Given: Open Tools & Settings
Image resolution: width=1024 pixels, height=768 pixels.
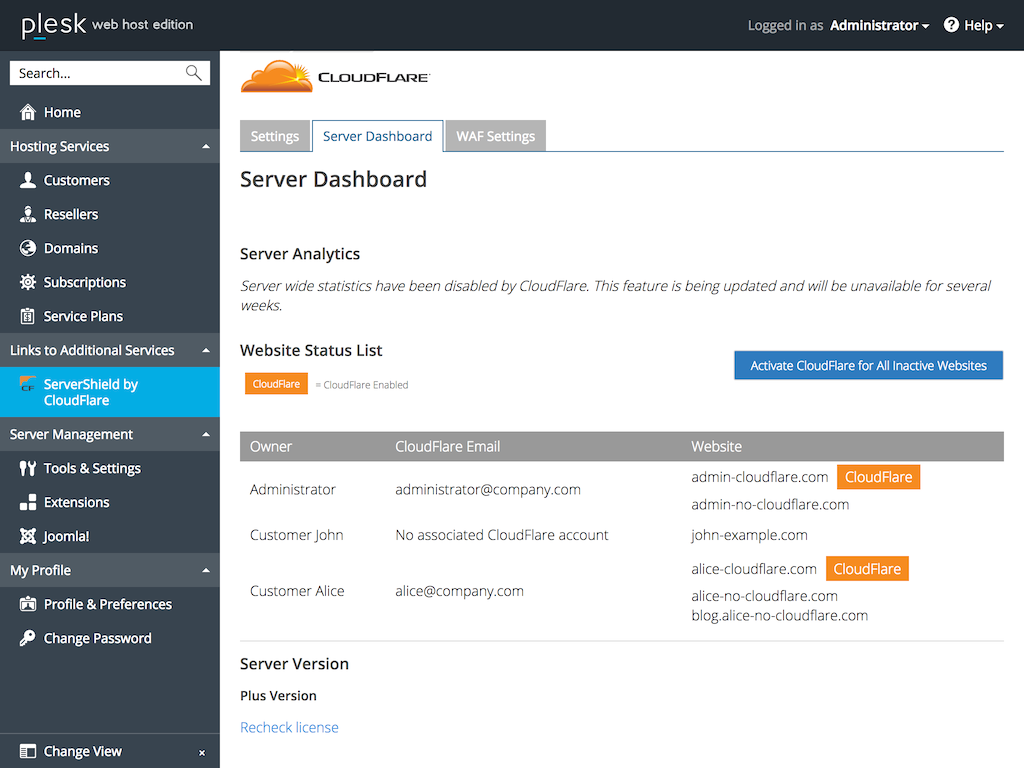Looking at the screenshot, I should [x=110, y=468].
